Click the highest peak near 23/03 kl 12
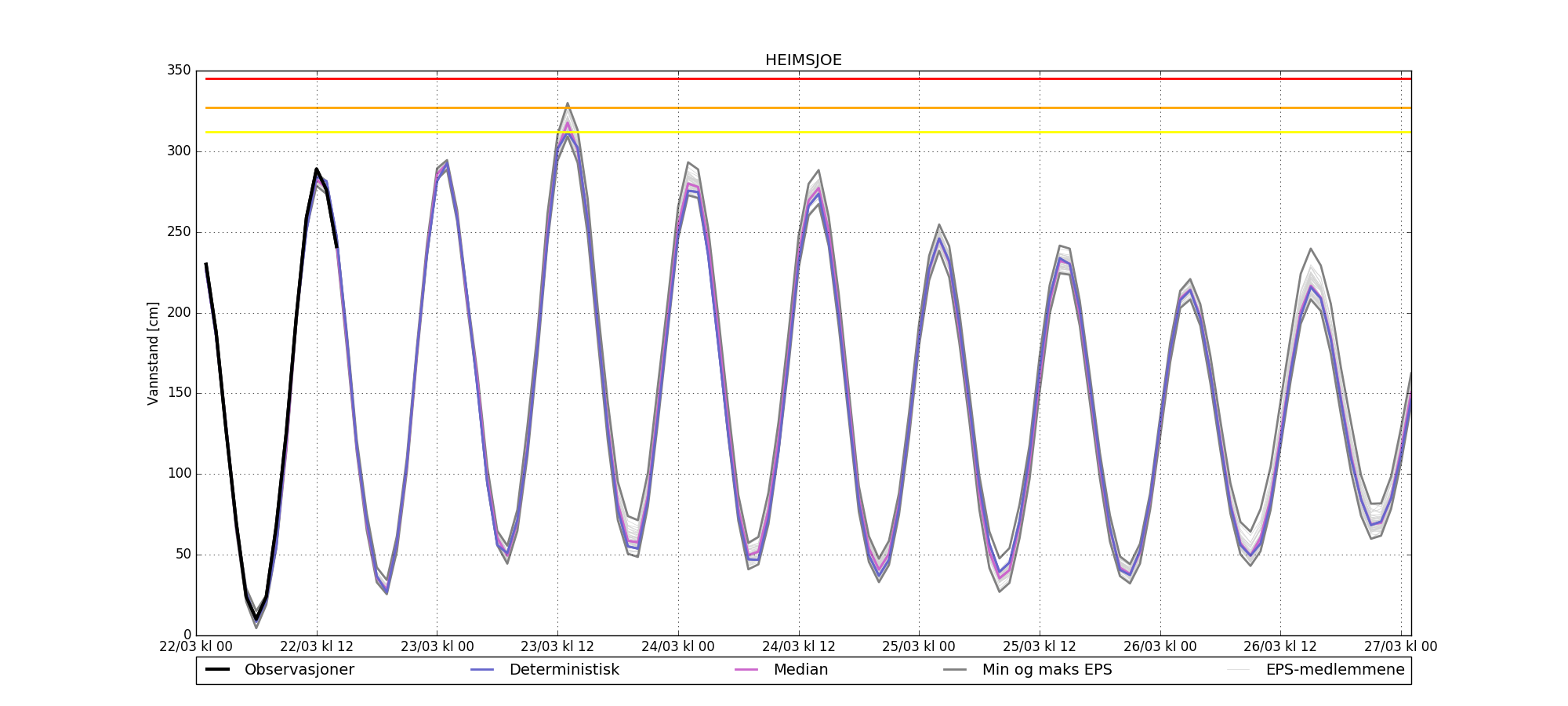Image resolution: width=1568 pixels, height=706 pixels. [x=568, y=104]
